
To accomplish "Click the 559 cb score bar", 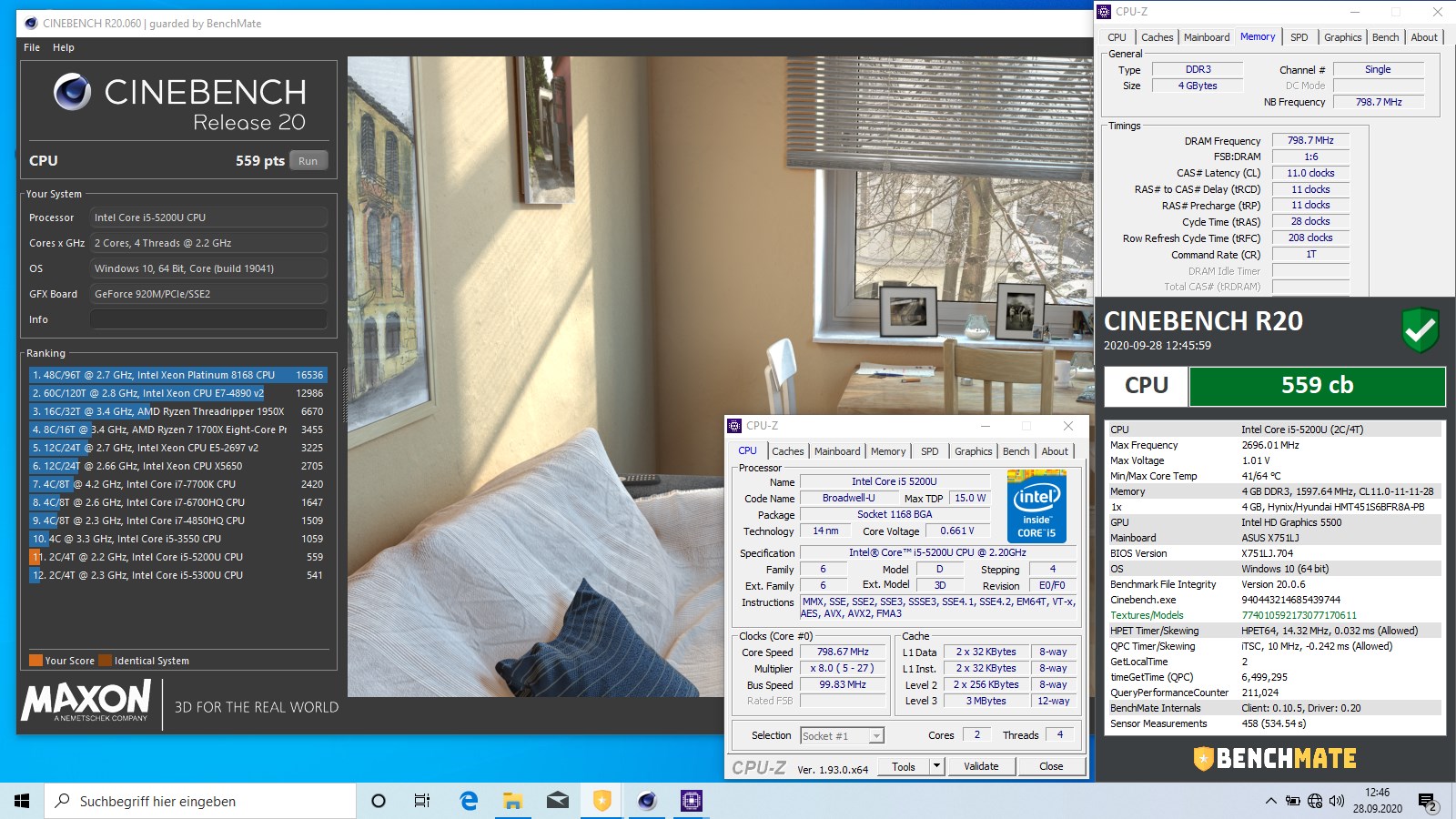I will (1317, 386).
